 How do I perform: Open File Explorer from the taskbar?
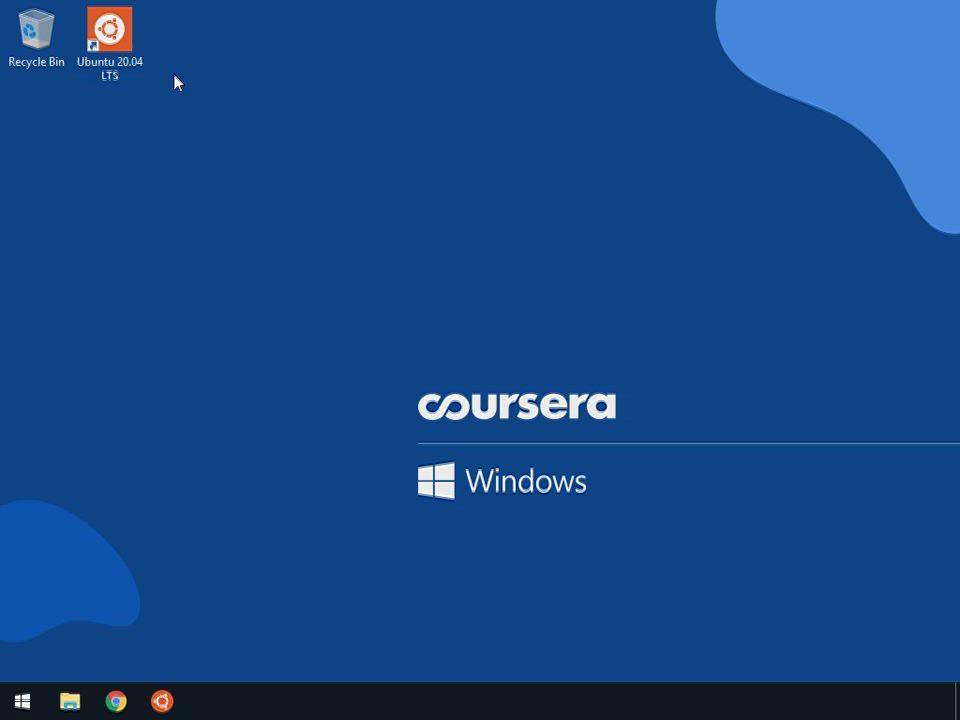[x=70, y=701]
